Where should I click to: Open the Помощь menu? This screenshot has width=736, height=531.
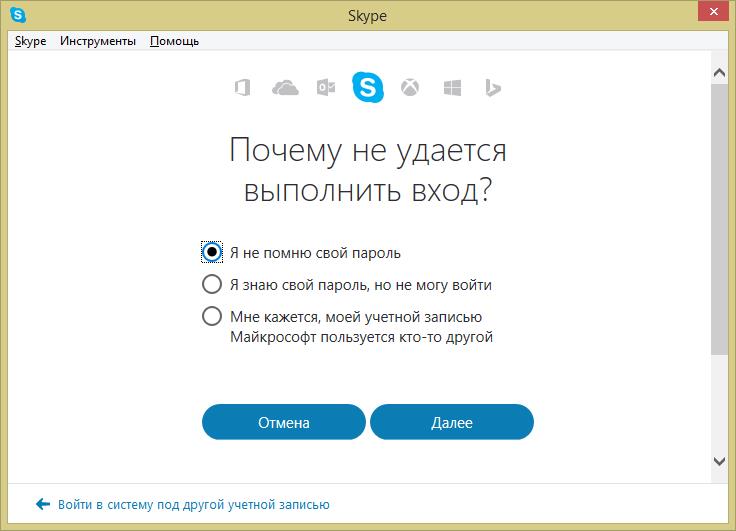tap(174, 41)
